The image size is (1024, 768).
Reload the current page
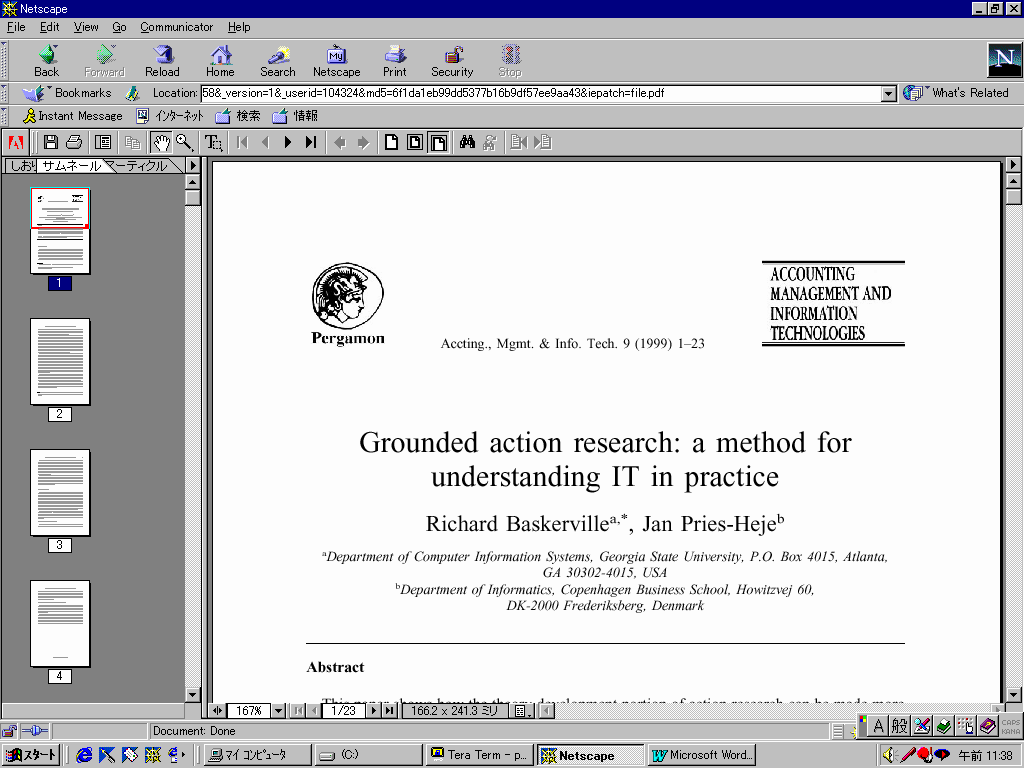pos(162,61)
